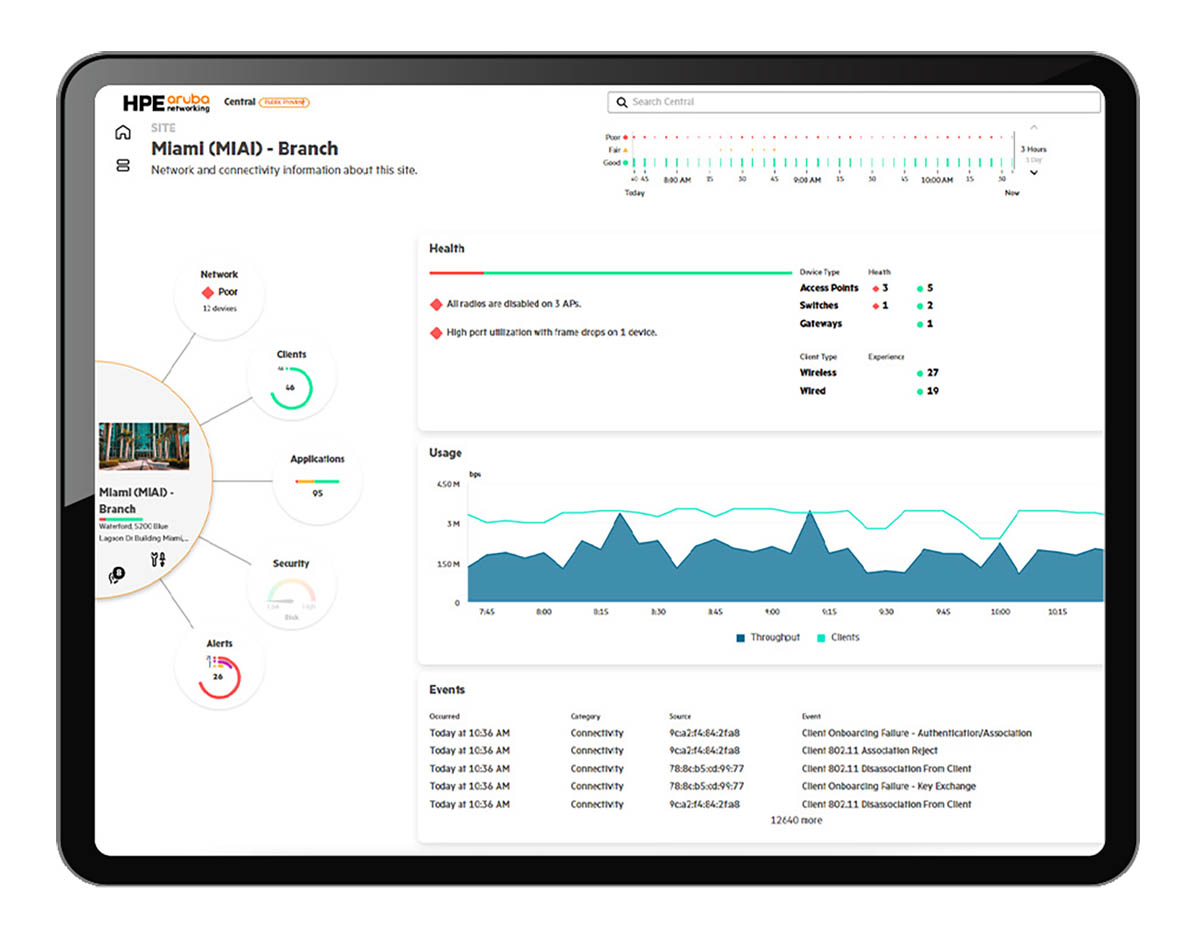Open the Alerts circle showing 26
1200x930 pixels.
coord(219,666)
